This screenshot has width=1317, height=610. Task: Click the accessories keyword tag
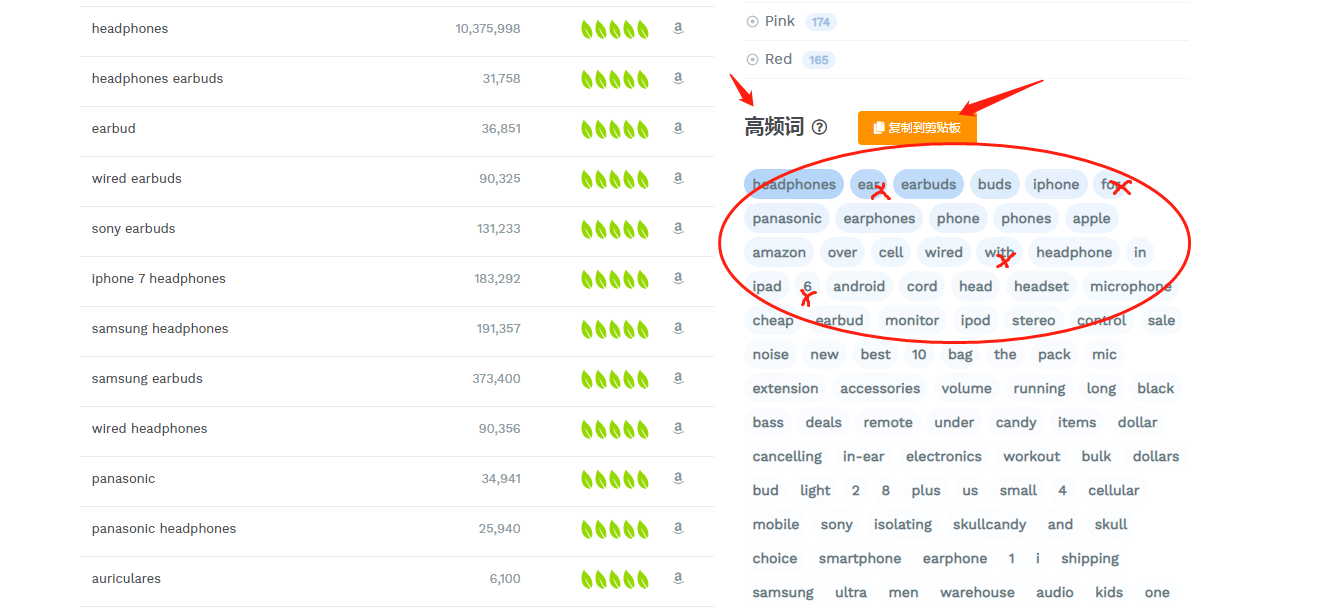click(x=880, y=388)
